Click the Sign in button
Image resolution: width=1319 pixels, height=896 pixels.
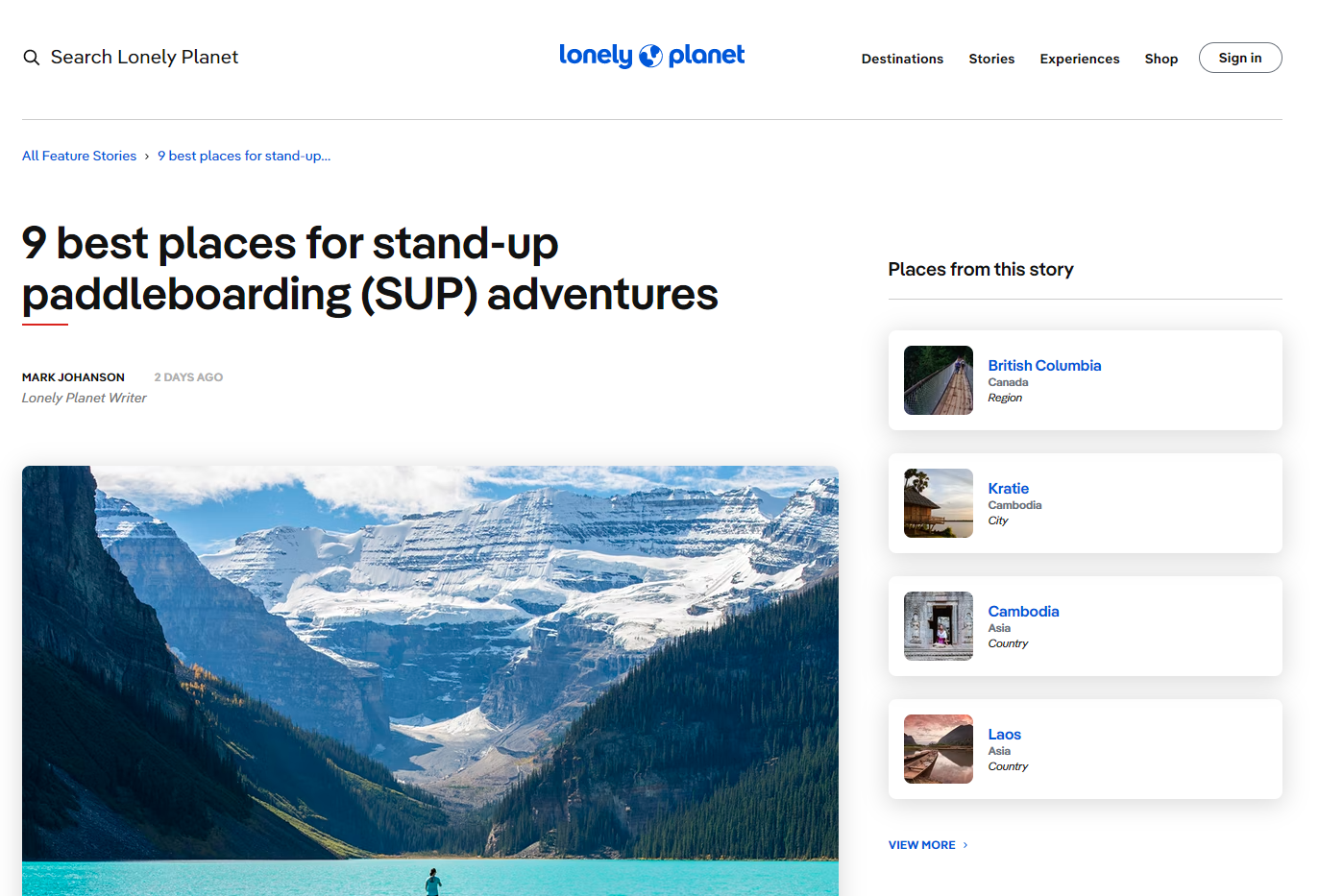pos(1240,58)
